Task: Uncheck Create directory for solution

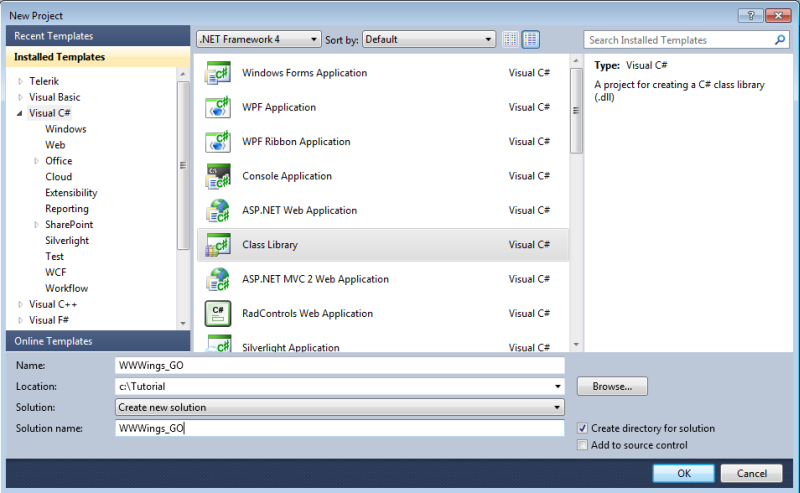Action: coord(583,428)
